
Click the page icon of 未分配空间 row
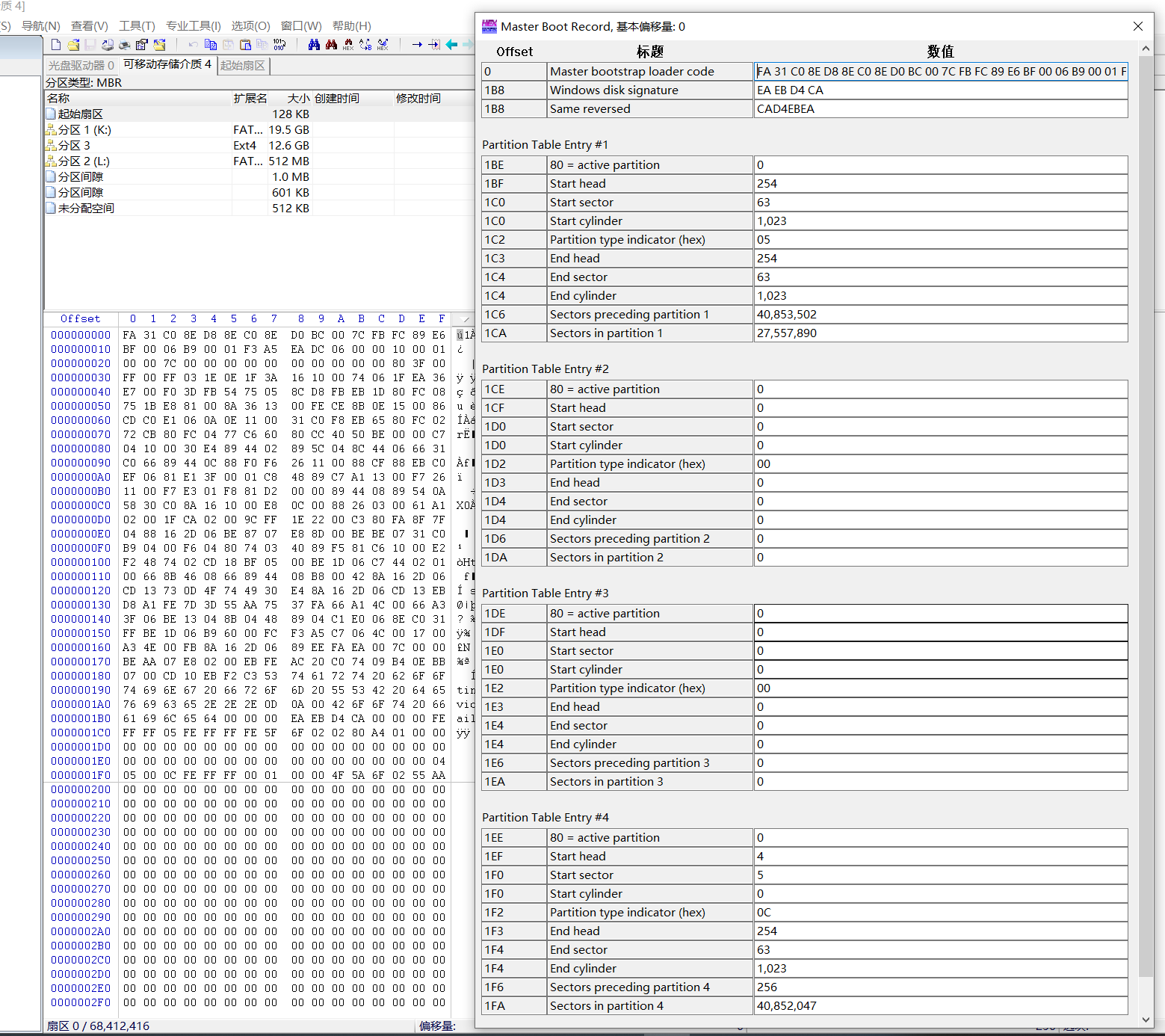coord(51,209)
